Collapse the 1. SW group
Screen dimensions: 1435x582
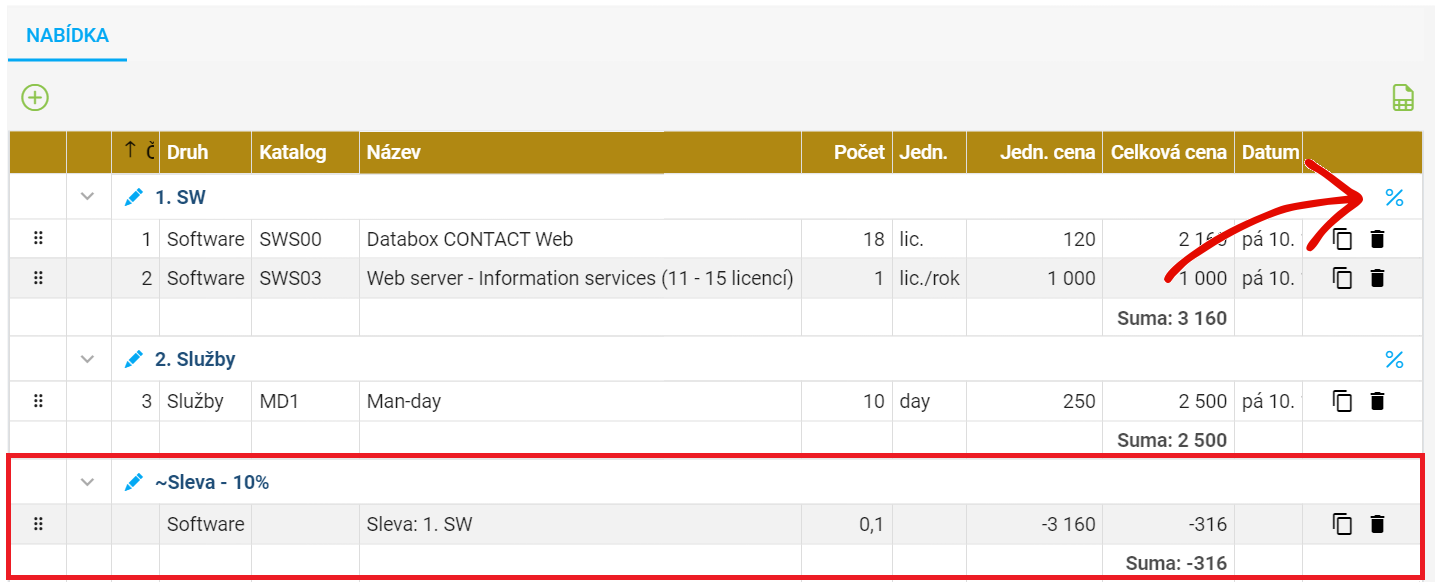88,198
